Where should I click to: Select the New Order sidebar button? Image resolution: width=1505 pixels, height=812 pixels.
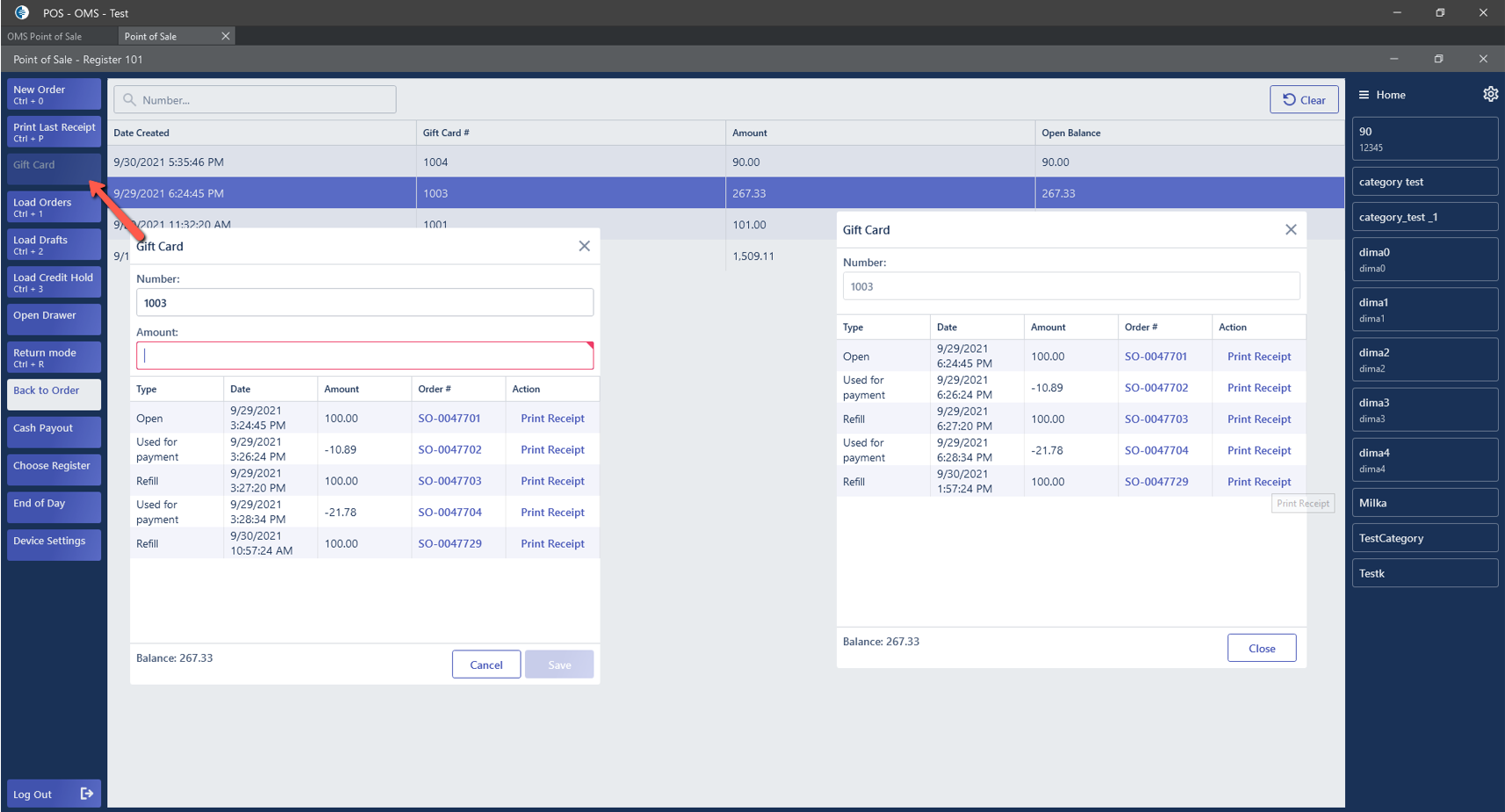click(x=54, y=94)
